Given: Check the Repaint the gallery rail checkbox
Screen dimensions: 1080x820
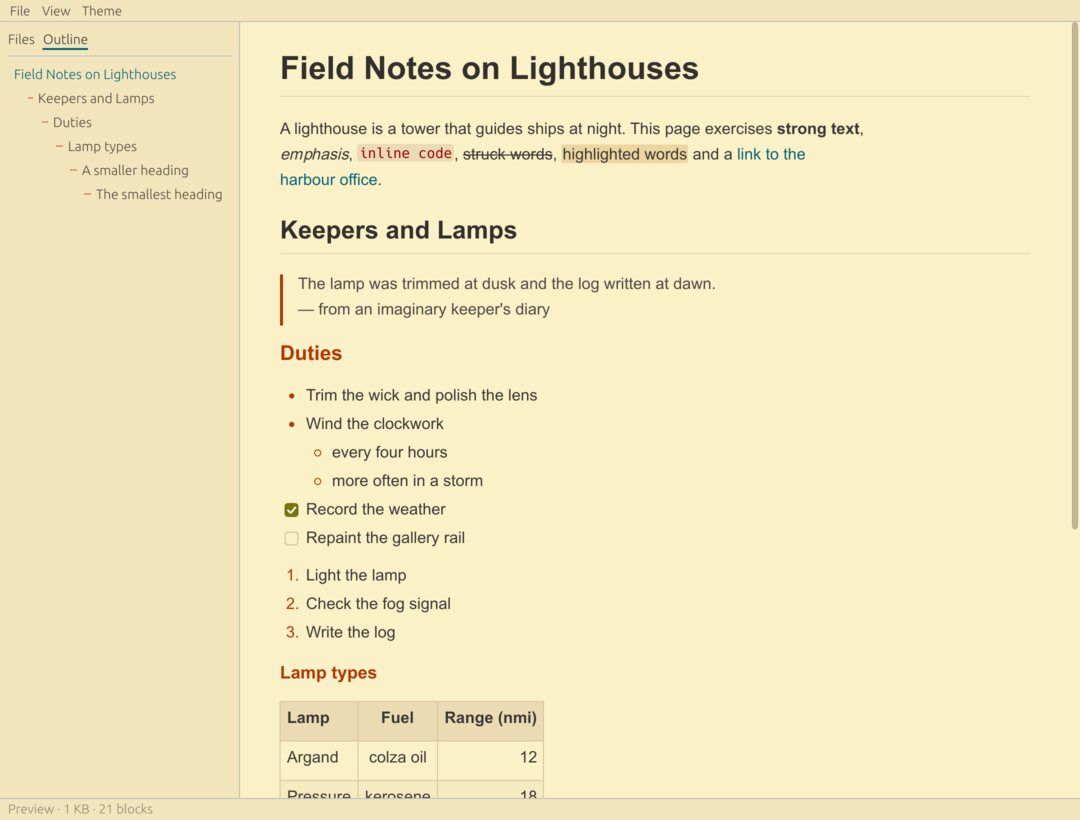Looking at the screenshot, I should (x=291, y=538).
